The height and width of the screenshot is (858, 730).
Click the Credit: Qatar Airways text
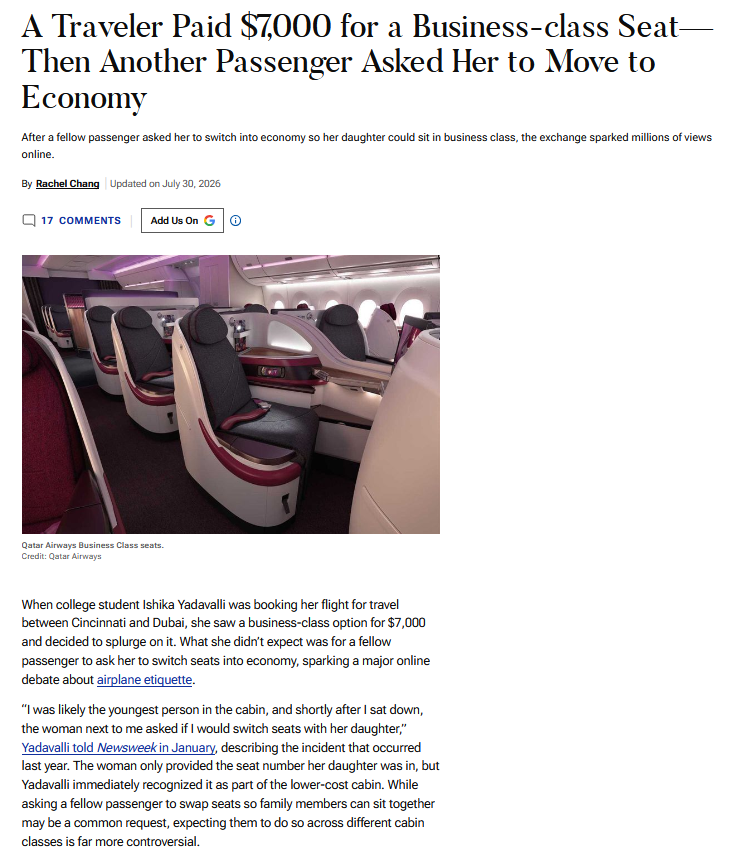click(x=61, y=556)
